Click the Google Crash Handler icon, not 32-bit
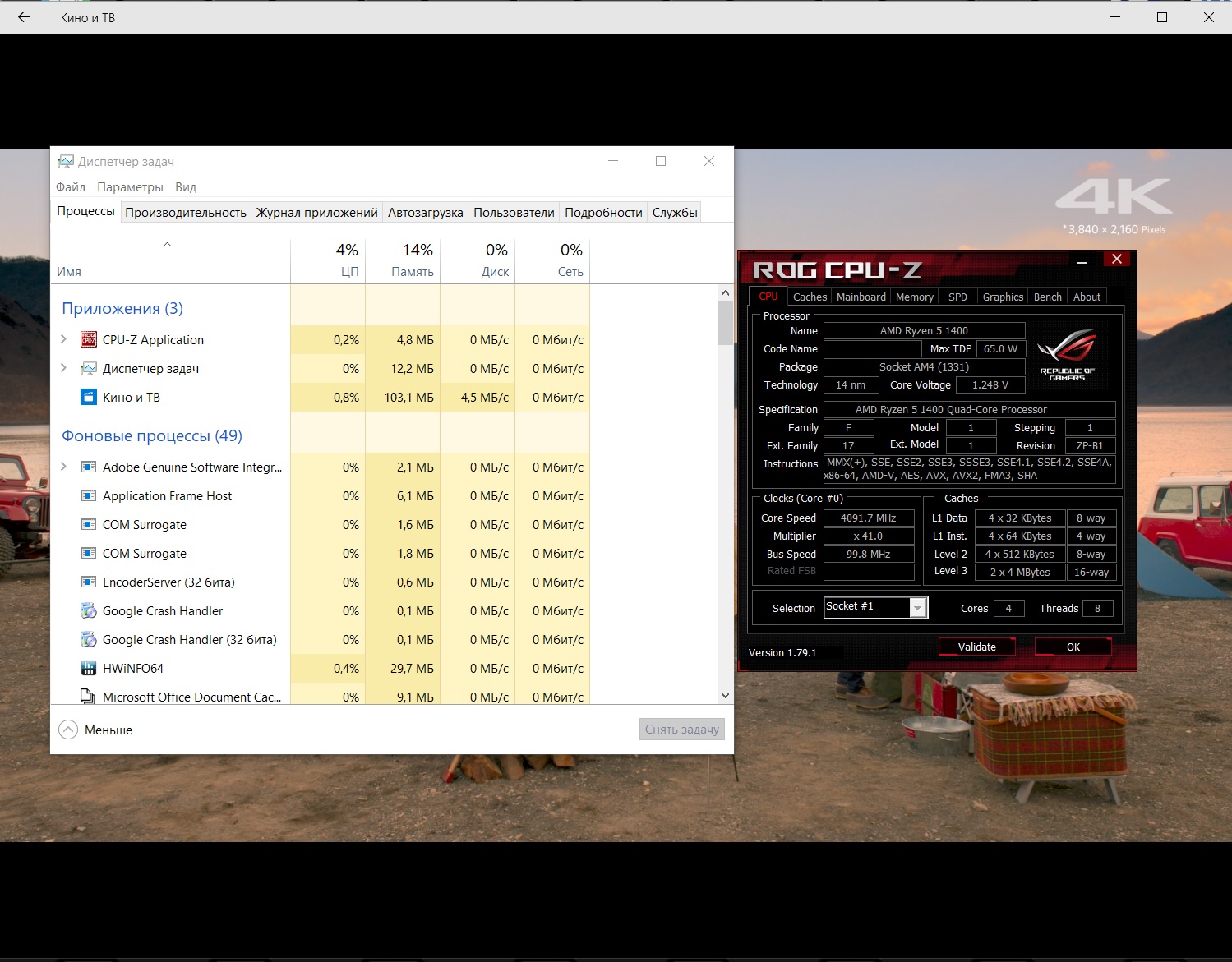Image resolution: width=1232 pixels, height=962 pixels. (x=89, y=610)
